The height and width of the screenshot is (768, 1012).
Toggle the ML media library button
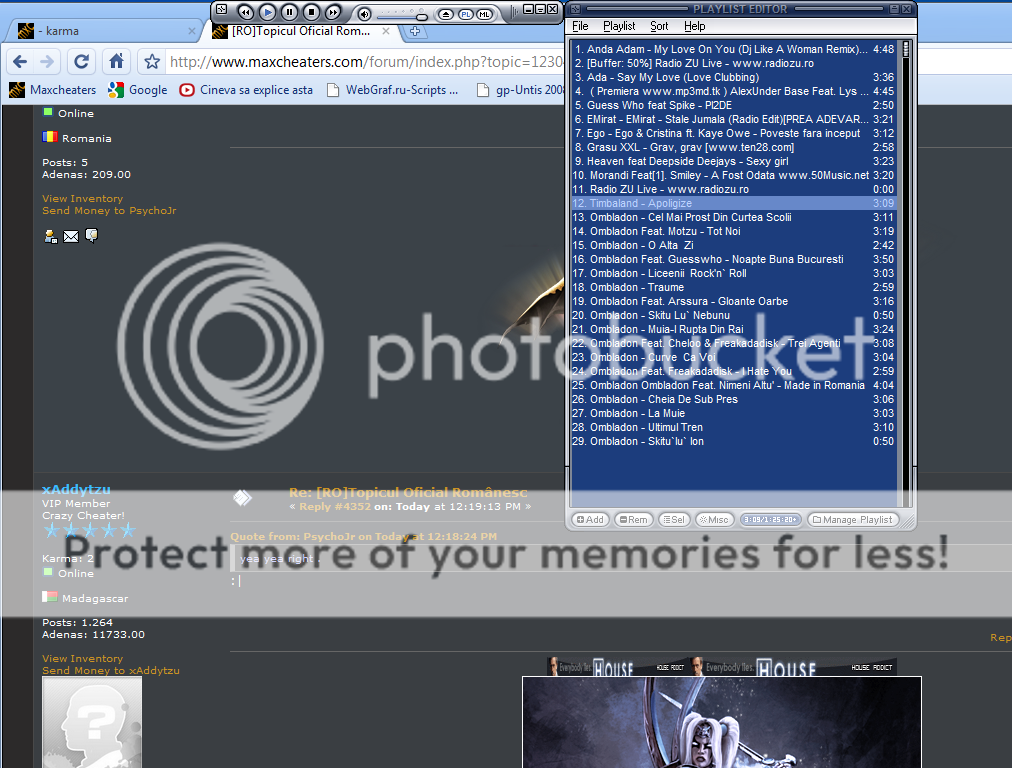tap(485, 14)
